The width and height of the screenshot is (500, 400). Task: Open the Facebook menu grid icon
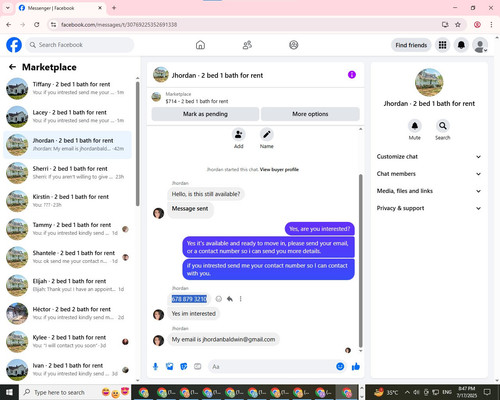point(442,45)
